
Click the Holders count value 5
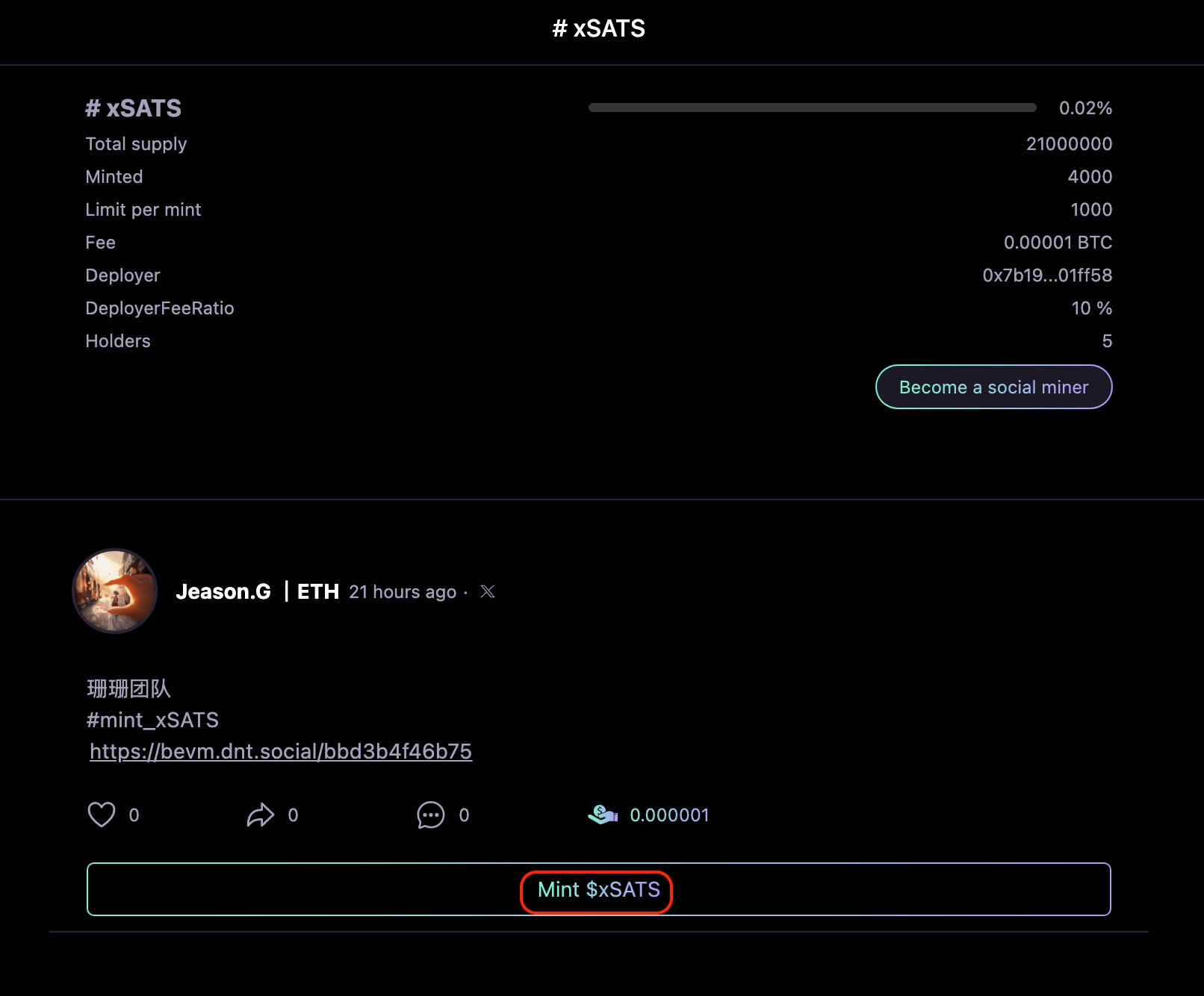[1106, 341]
